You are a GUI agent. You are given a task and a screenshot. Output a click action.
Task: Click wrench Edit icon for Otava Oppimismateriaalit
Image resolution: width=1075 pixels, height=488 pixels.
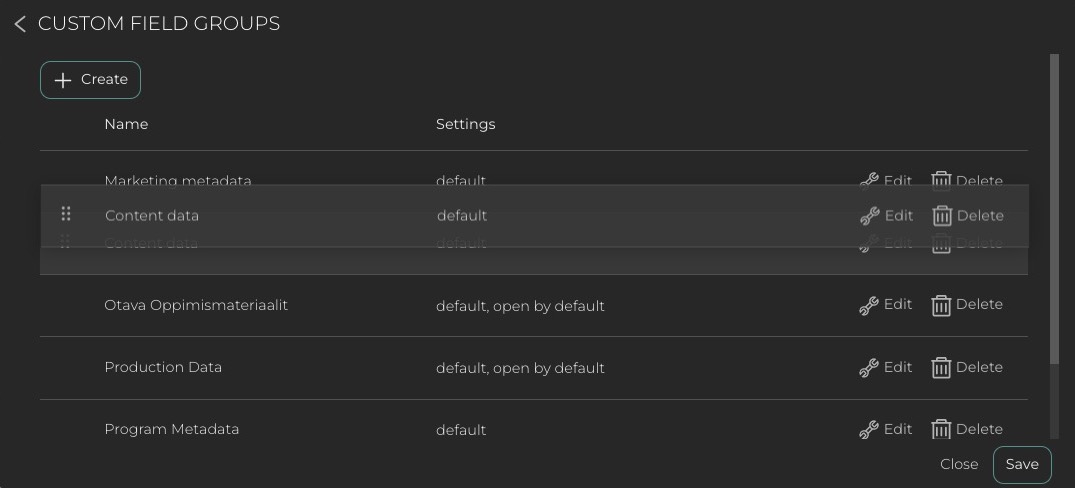[x=869, y=306]
